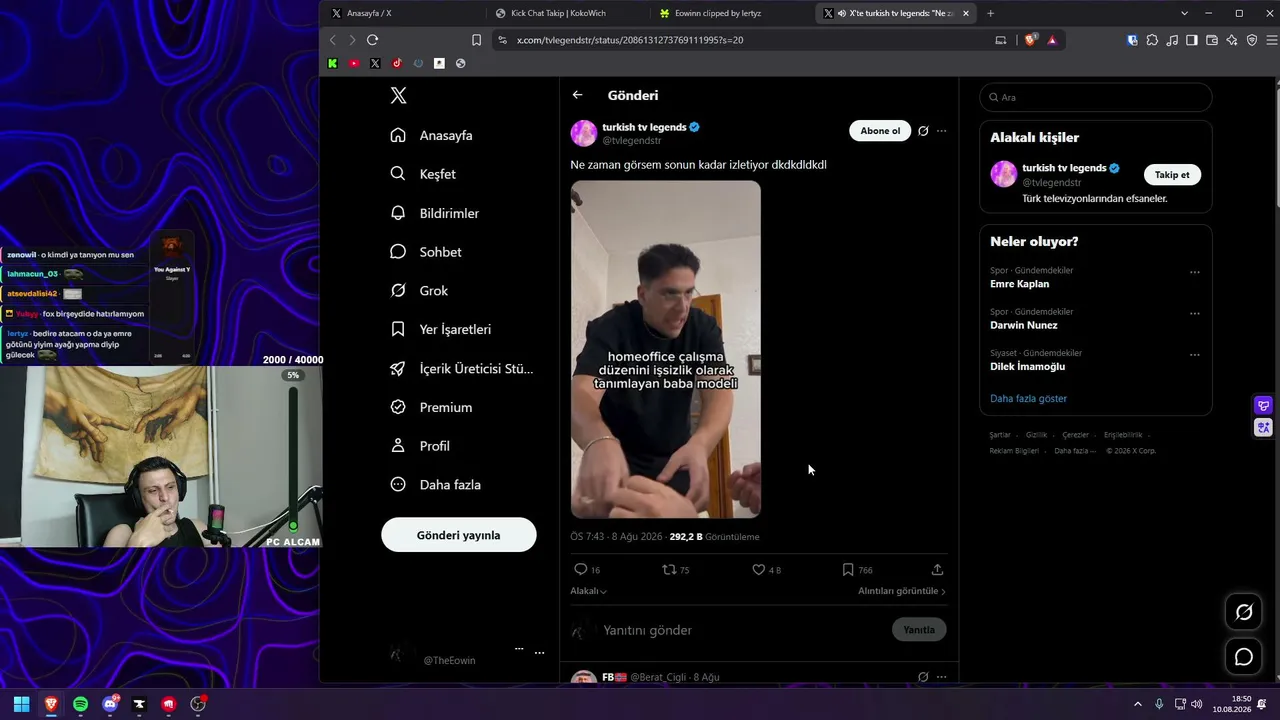Screen dimensions: 1280x720
Task: Open the Brave hamburger menu
Action: pyautogui.click(x=1270, y=40)
